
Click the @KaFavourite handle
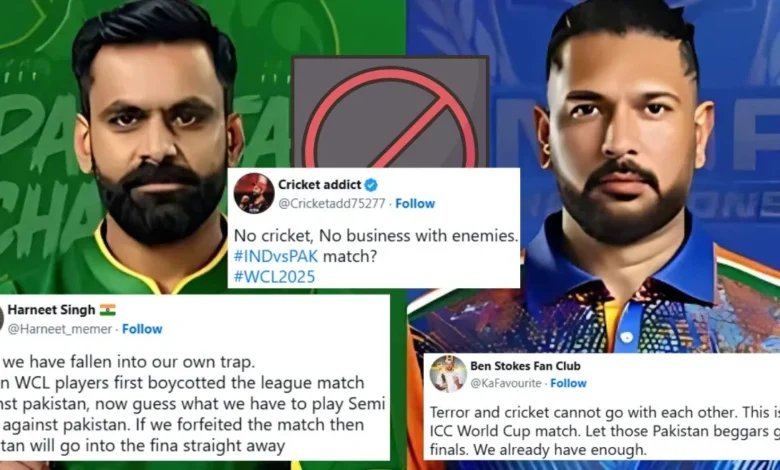click(x=506, y=383)
